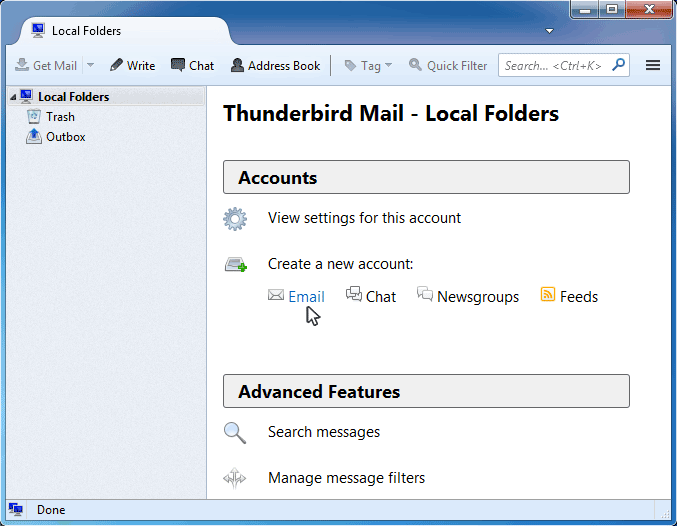Click the Quick Filter magnifier icon

(x=415, y=65)
